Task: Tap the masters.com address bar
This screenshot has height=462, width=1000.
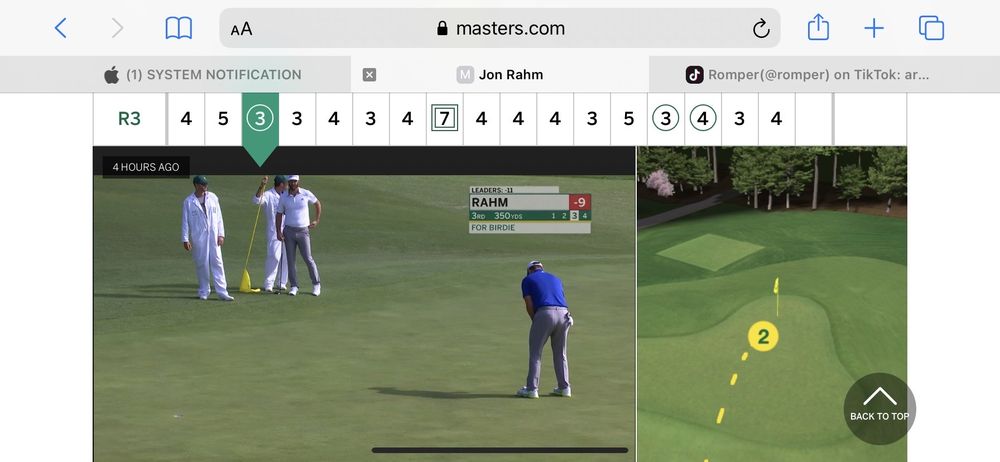Action: coord(500,28)
